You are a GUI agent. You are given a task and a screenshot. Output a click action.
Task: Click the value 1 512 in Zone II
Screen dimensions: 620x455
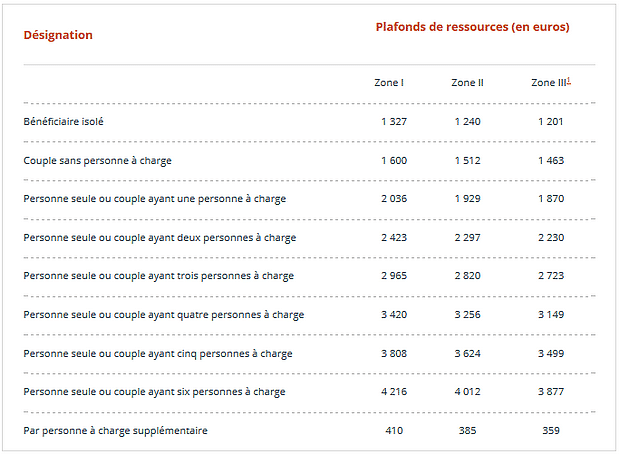467,160
